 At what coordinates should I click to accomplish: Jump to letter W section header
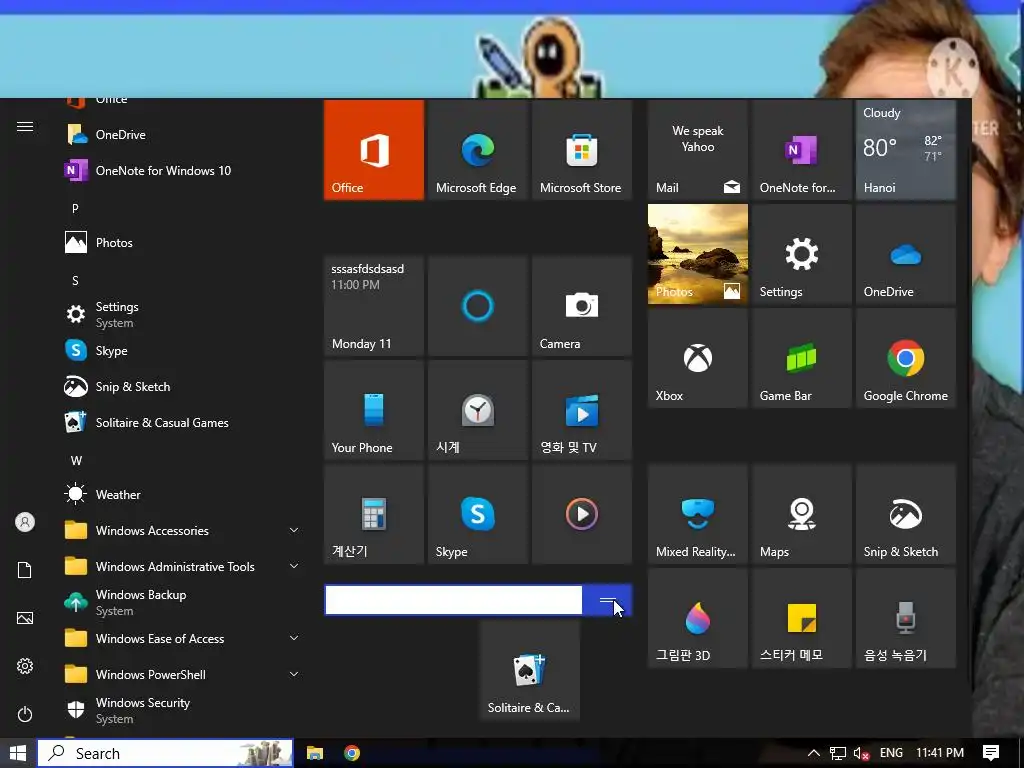(76, 460)
